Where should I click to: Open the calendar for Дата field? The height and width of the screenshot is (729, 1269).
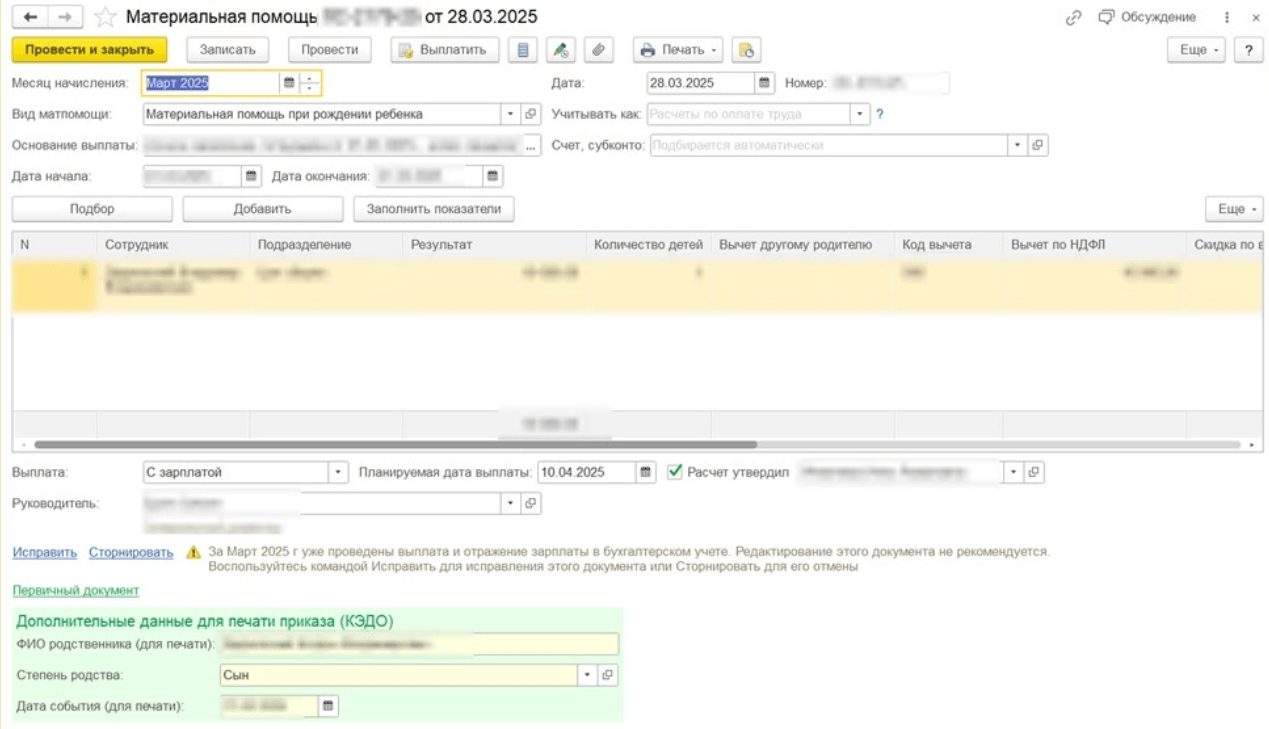764,83
